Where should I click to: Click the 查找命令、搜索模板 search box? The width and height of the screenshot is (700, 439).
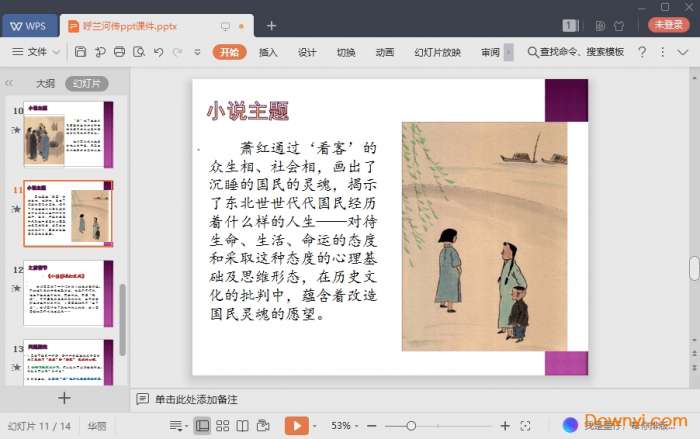576,52
